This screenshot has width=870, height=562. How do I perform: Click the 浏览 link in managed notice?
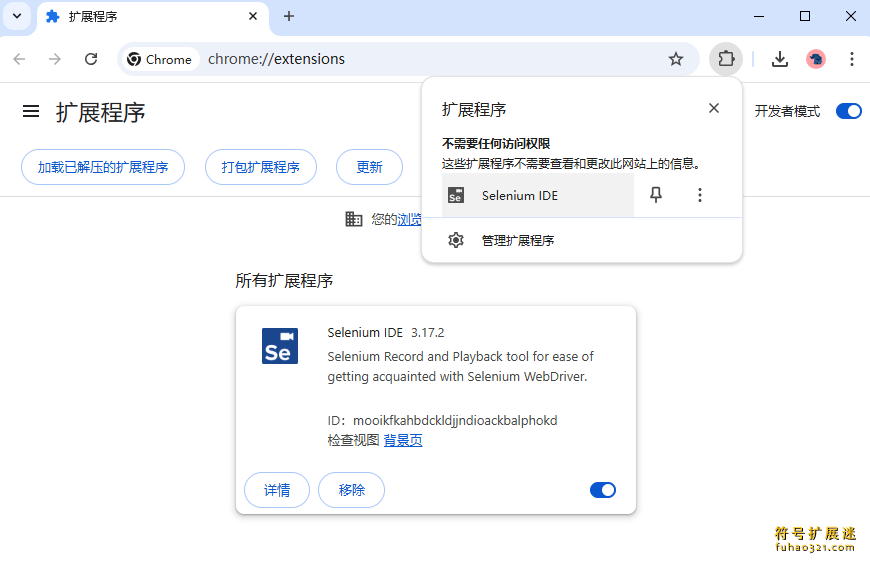(409, 219)
